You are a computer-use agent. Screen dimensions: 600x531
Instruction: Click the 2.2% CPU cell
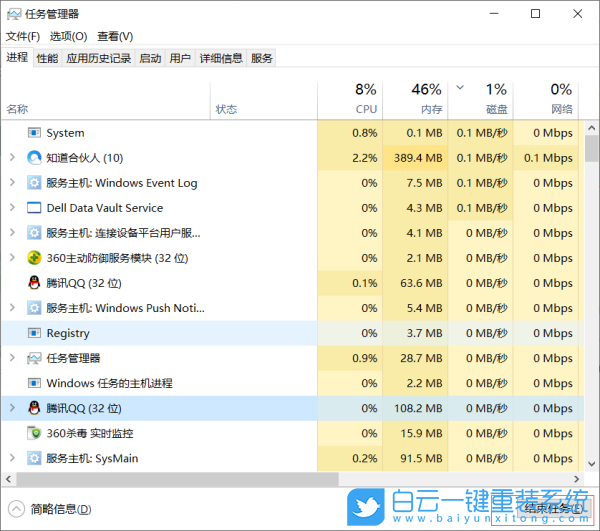(x=350, y=158)
